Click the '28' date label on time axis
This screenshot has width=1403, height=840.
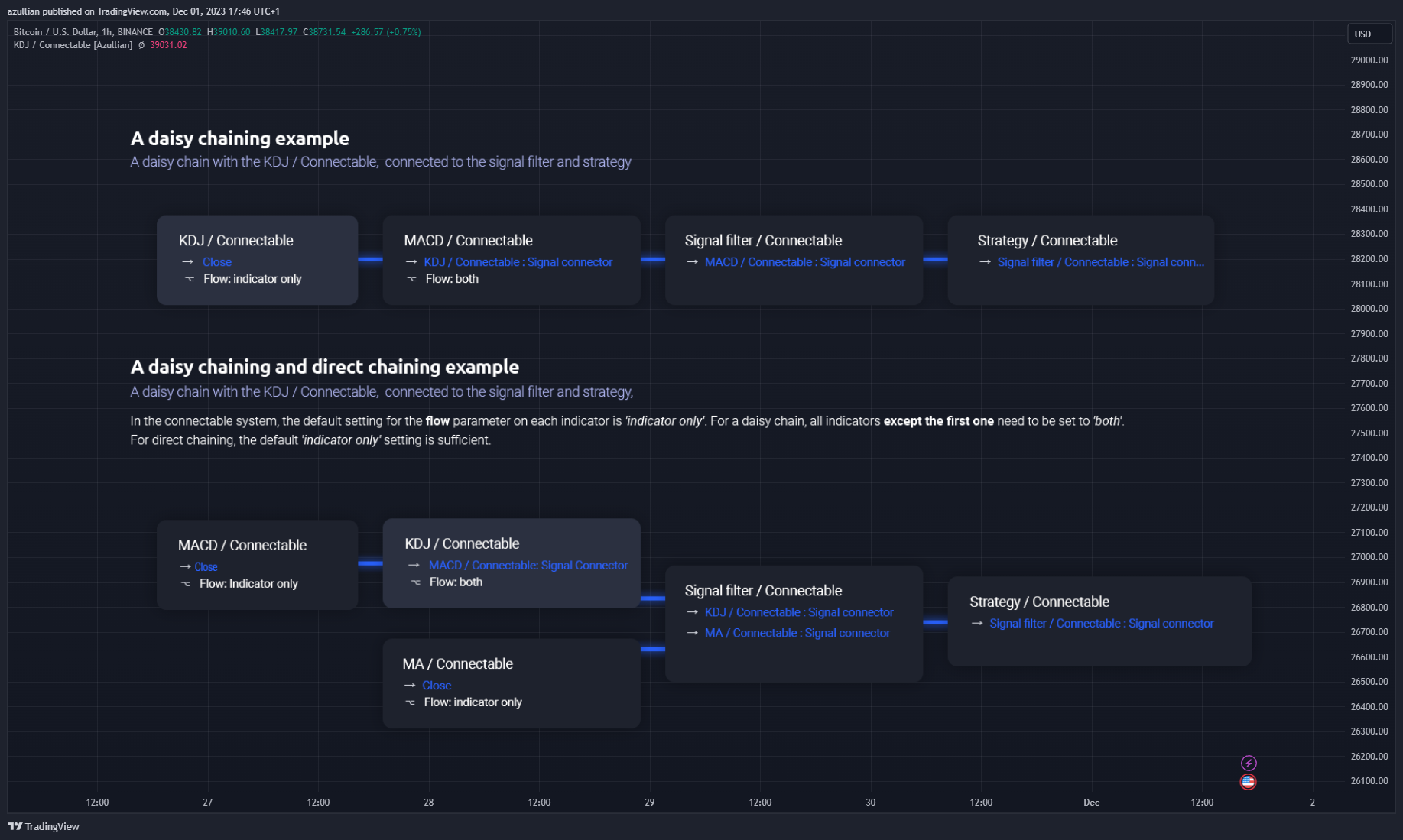coord(428,803)
